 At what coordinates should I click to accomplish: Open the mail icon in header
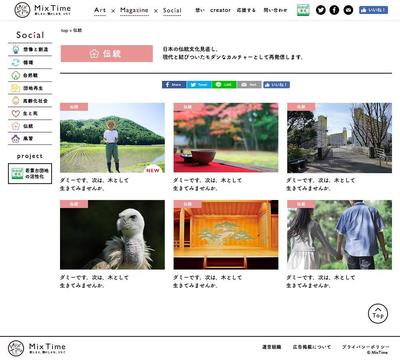point(348,10)
